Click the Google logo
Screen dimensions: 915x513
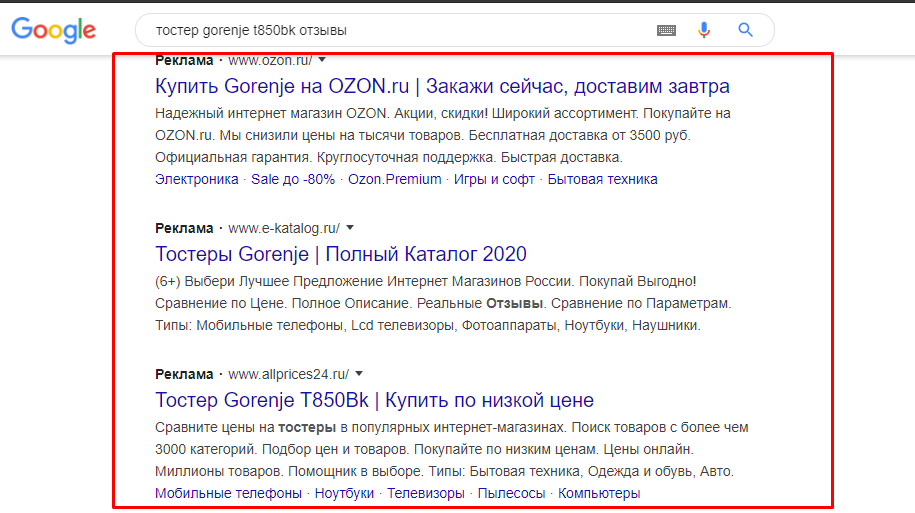[x=53, y=30]
